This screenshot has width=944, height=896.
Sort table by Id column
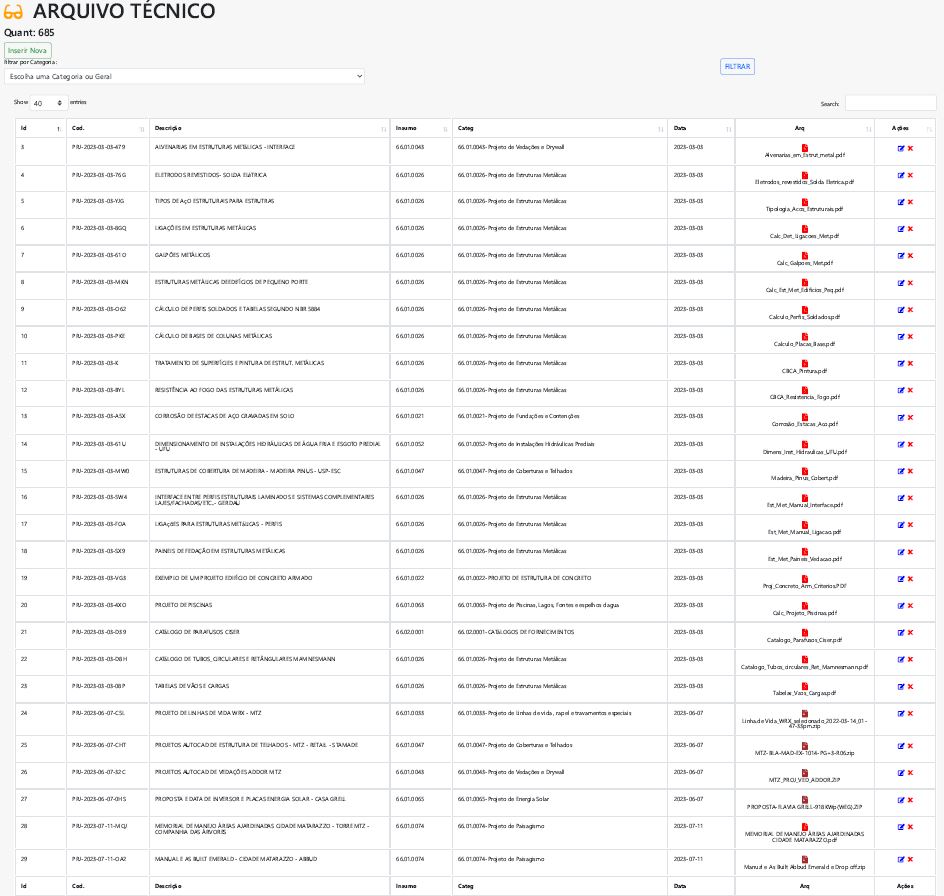(x=41, y=128)
